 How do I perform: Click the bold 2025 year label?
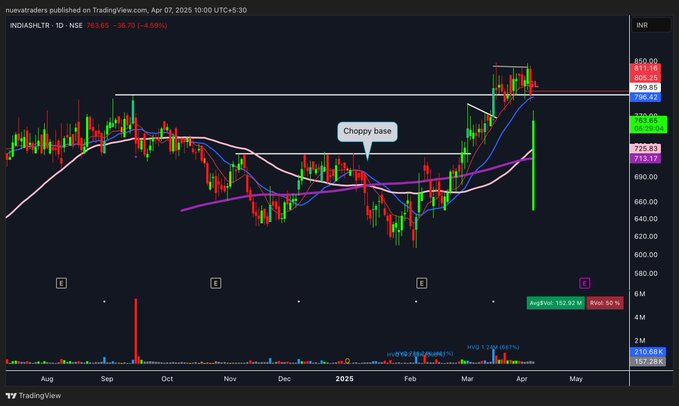[x=345, y=379]
